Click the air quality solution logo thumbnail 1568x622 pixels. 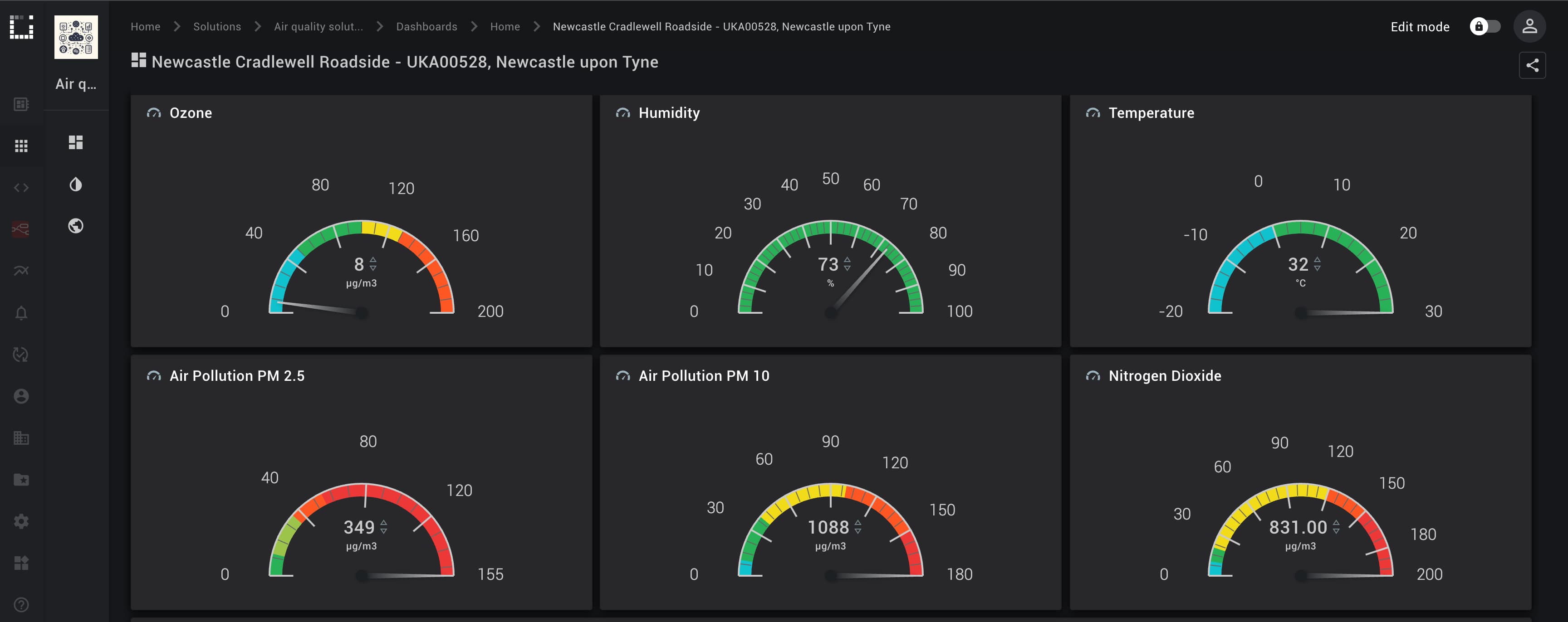pos(76,37)
